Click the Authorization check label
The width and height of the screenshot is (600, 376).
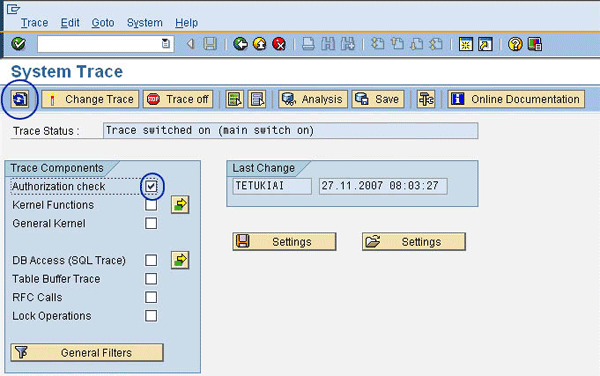(59, 186)
